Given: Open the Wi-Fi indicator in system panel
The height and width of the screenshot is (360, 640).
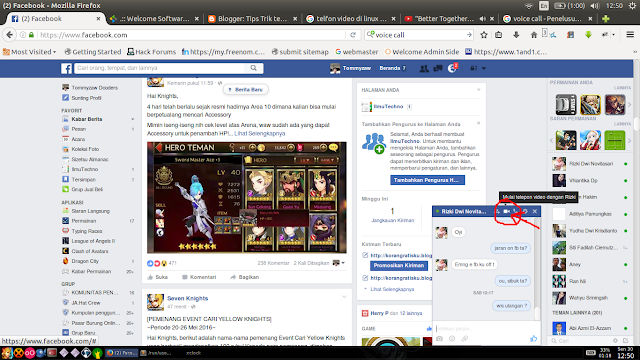Looking at the screenshot, I should tap(529, 6).
